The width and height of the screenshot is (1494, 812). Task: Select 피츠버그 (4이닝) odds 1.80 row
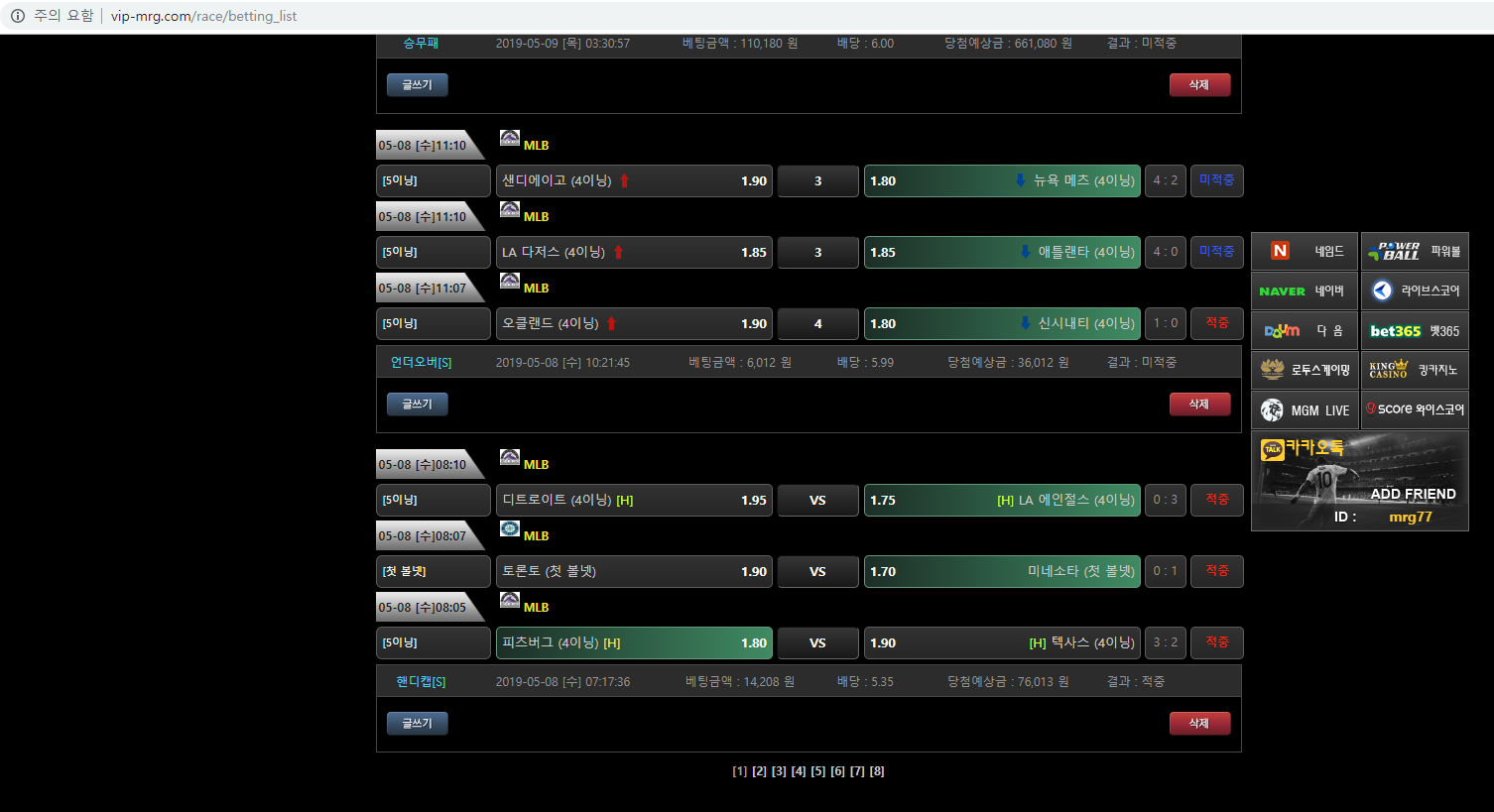(x=634, y=642)
